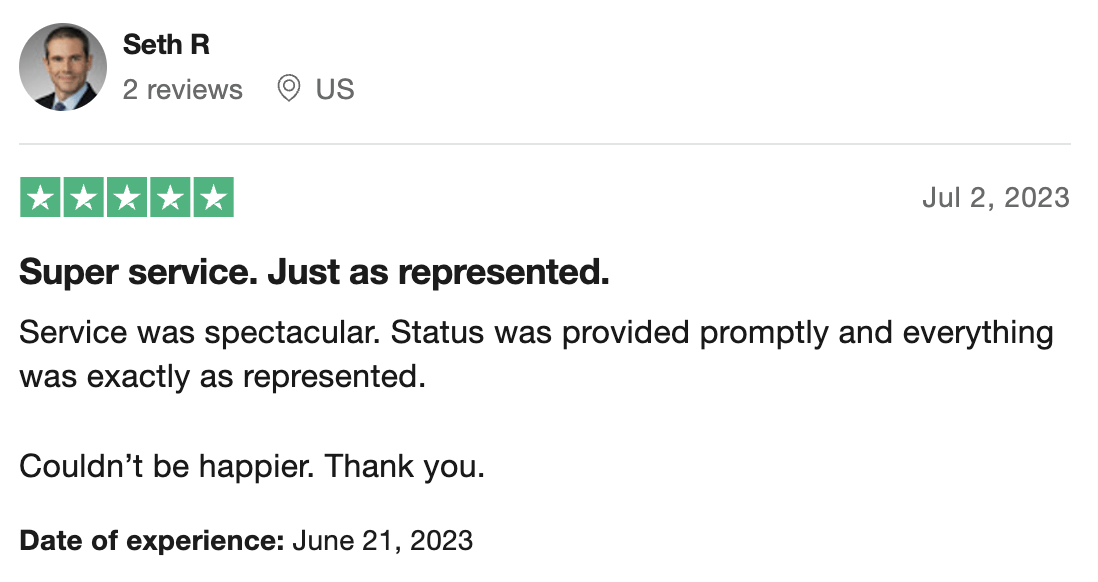This screenshot has width=1098, height=582.
Task: Click the fifth green rating star
Action: [214, 198]
